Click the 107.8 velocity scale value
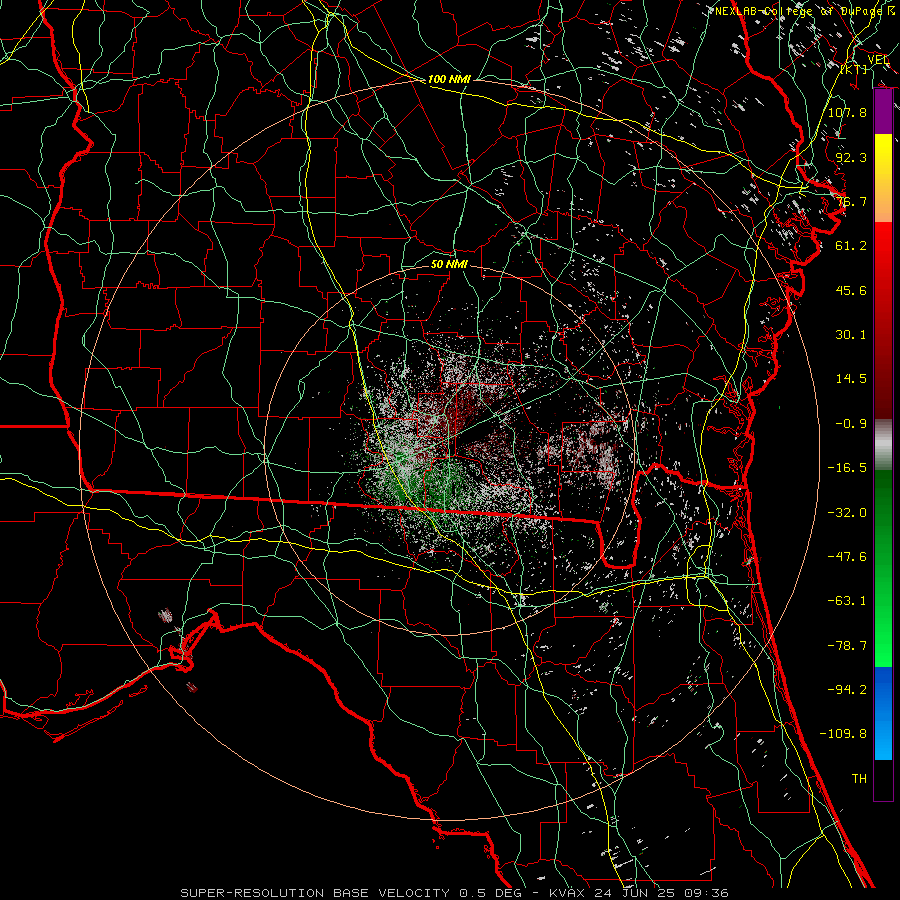 [847, 112]
